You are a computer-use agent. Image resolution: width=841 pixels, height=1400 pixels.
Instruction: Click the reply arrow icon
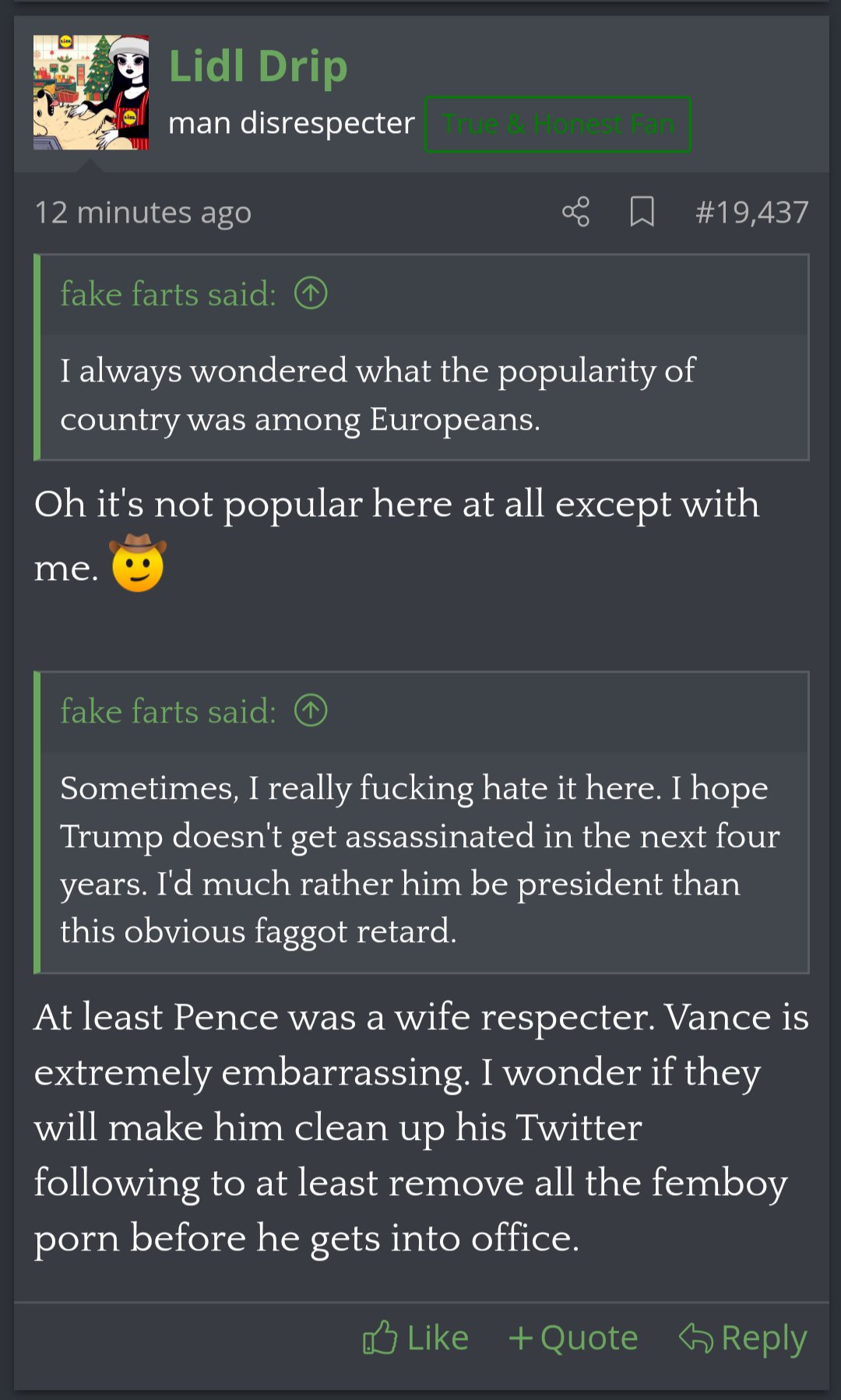[695, 1338]
